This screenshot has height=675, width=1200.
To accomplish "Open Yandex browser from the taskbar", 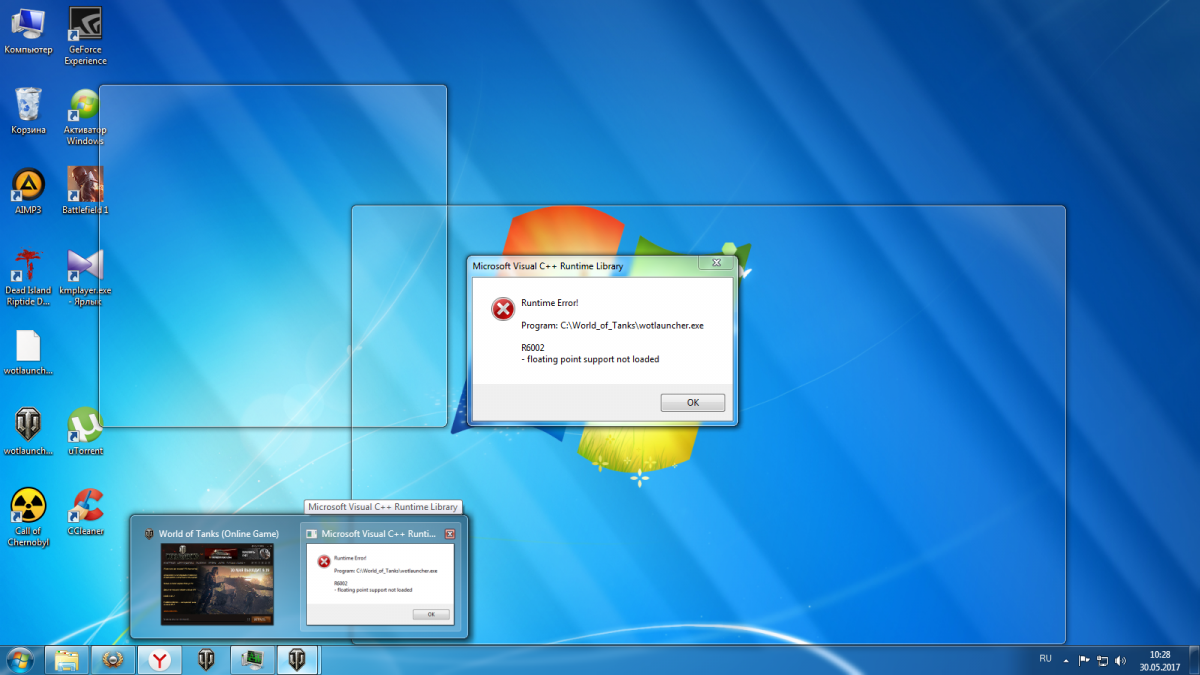I will pyautogui.click(x=159, y=659).
